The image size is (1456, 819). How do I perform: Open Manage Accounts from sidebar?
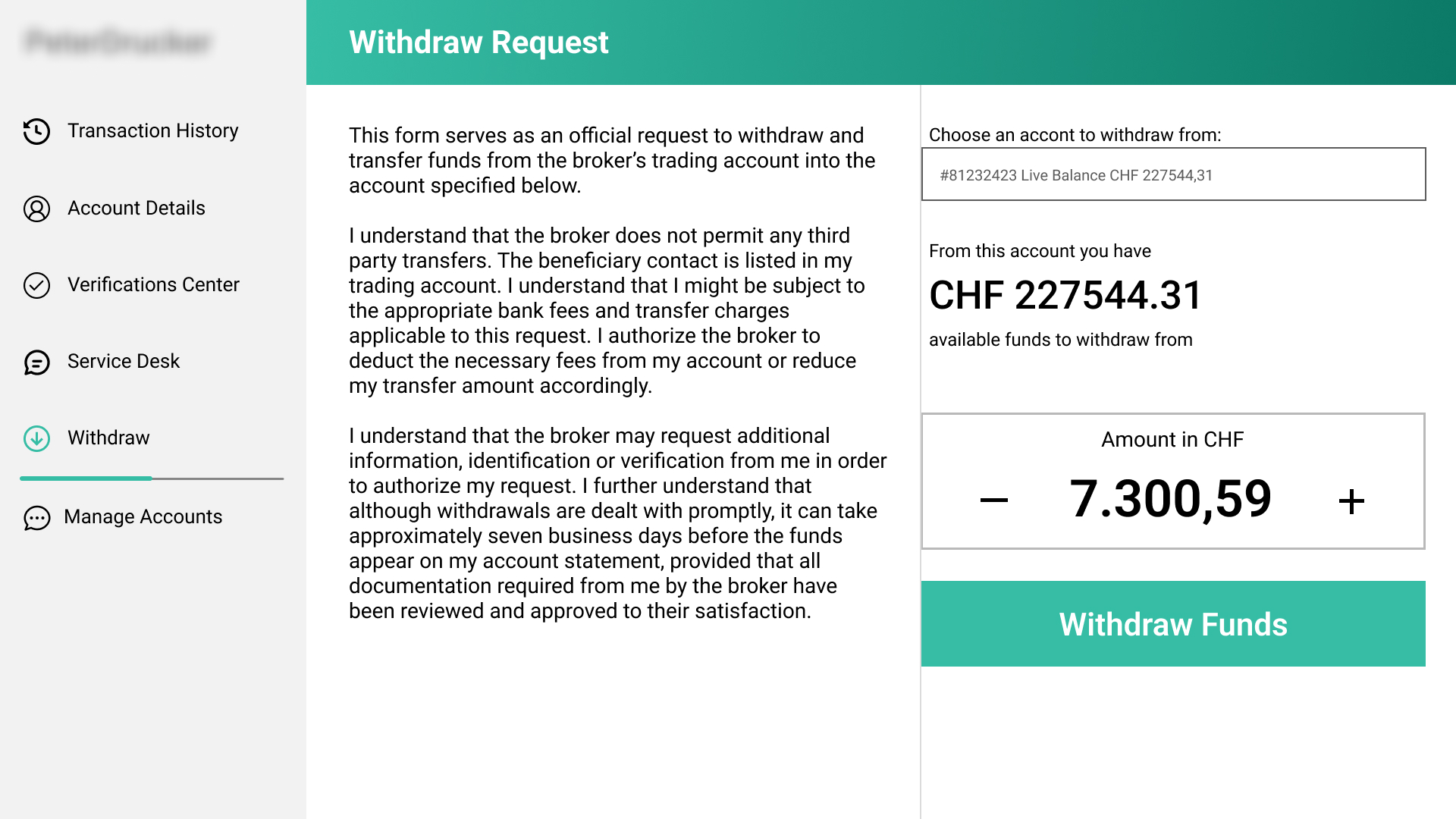click(143, 517)
